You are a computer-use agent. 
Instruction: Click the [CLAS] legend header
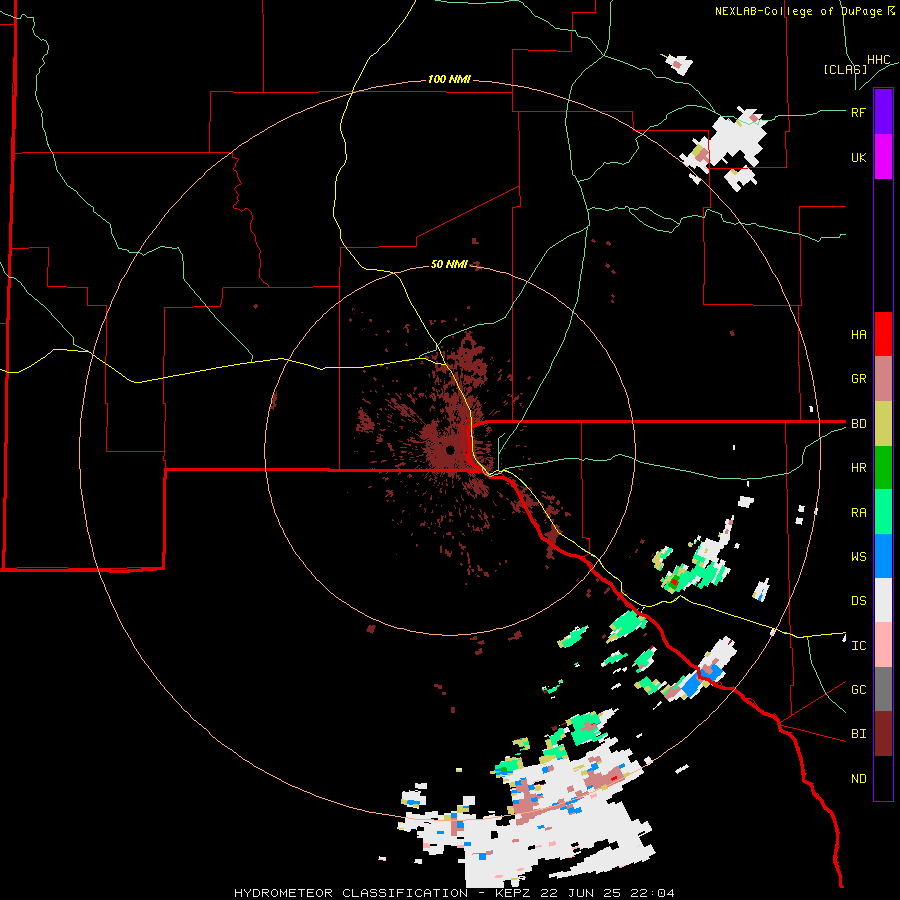click(x=845, y=70)
